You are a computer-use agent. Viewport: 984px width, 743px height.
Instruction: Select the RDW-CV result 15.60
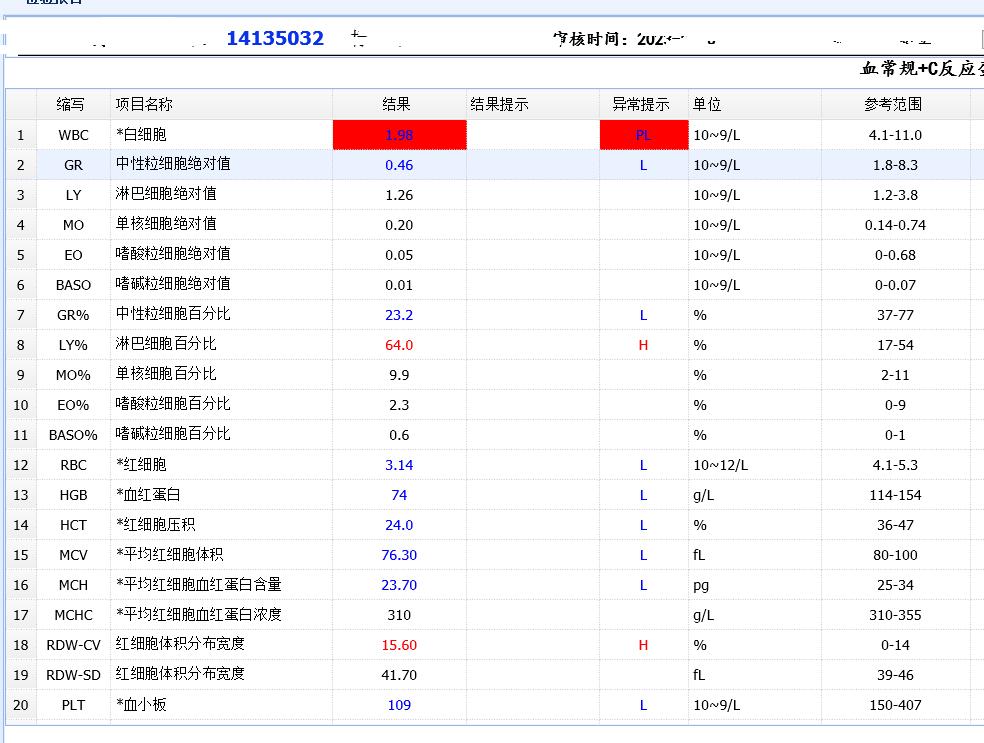click(398, 645)
